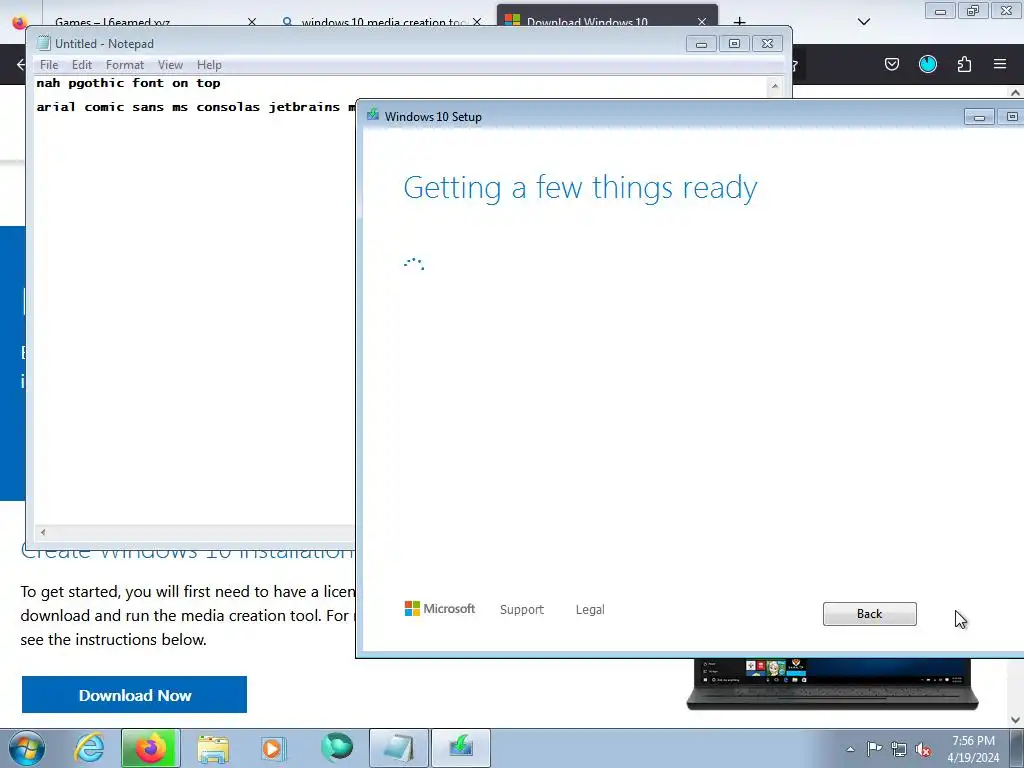Open Notepad View menu
The height and width of the screenshot is (768, 1024).
pyautogui.click(x=170, y=65)
